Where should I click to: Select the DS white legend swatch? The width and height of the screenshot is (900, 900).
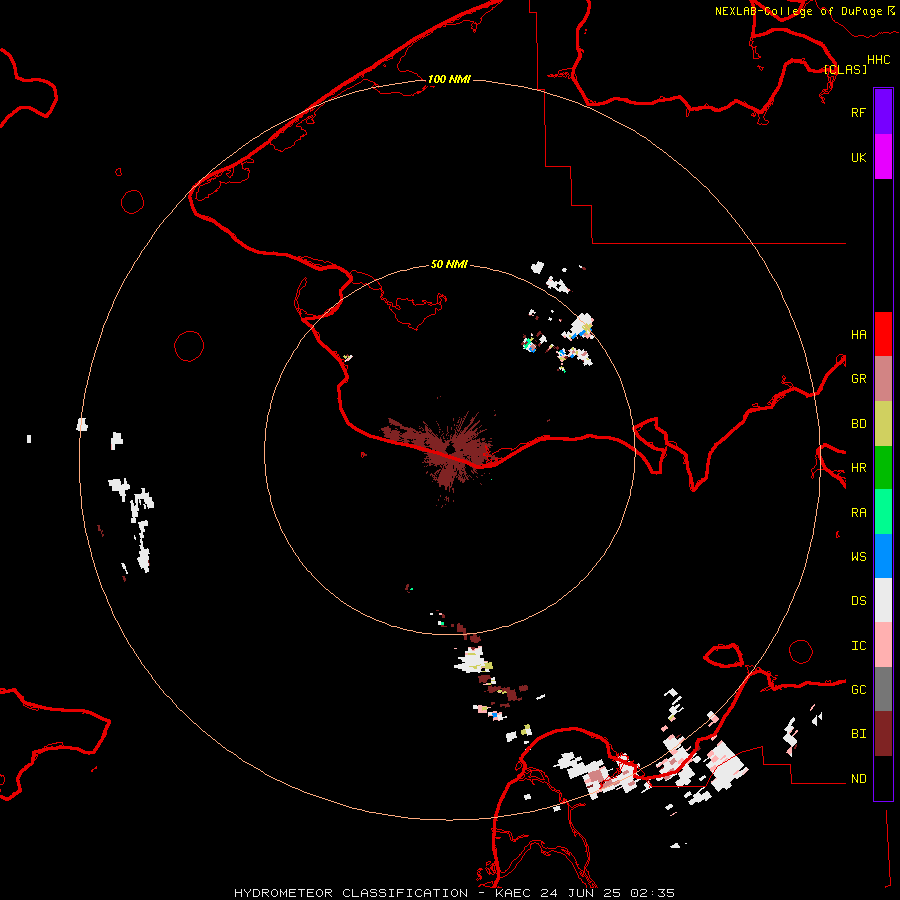(883, 600)
